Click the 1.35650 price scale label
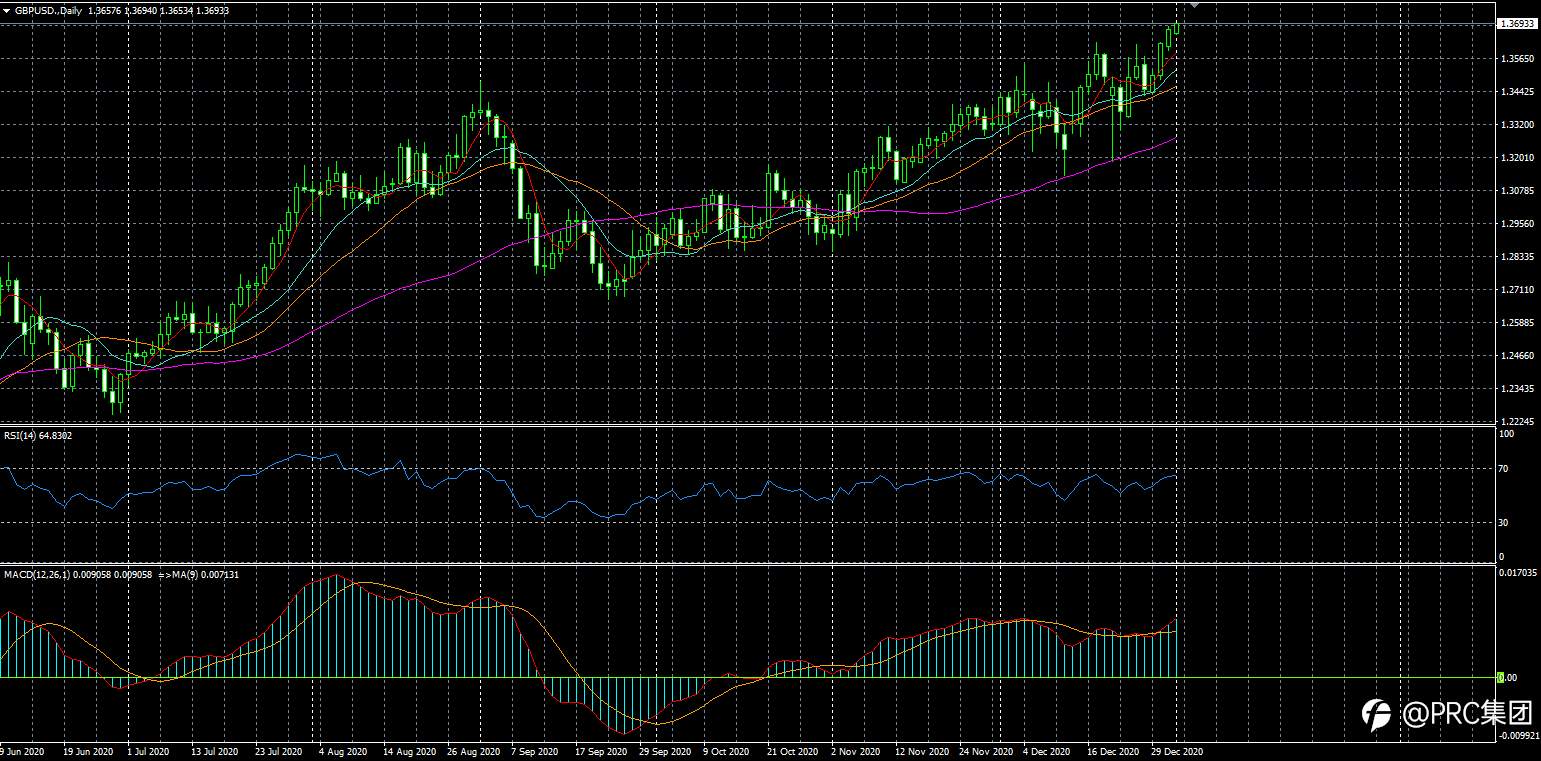 coord(1516,59)
